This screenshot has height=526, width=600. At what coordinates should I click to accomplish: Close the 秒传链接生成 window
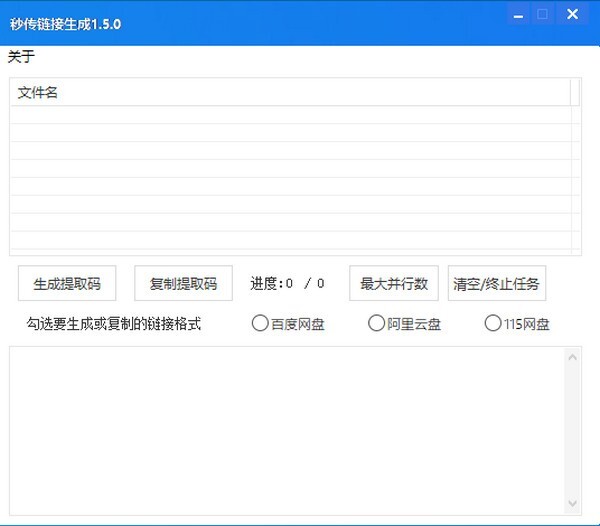[572, 15]
